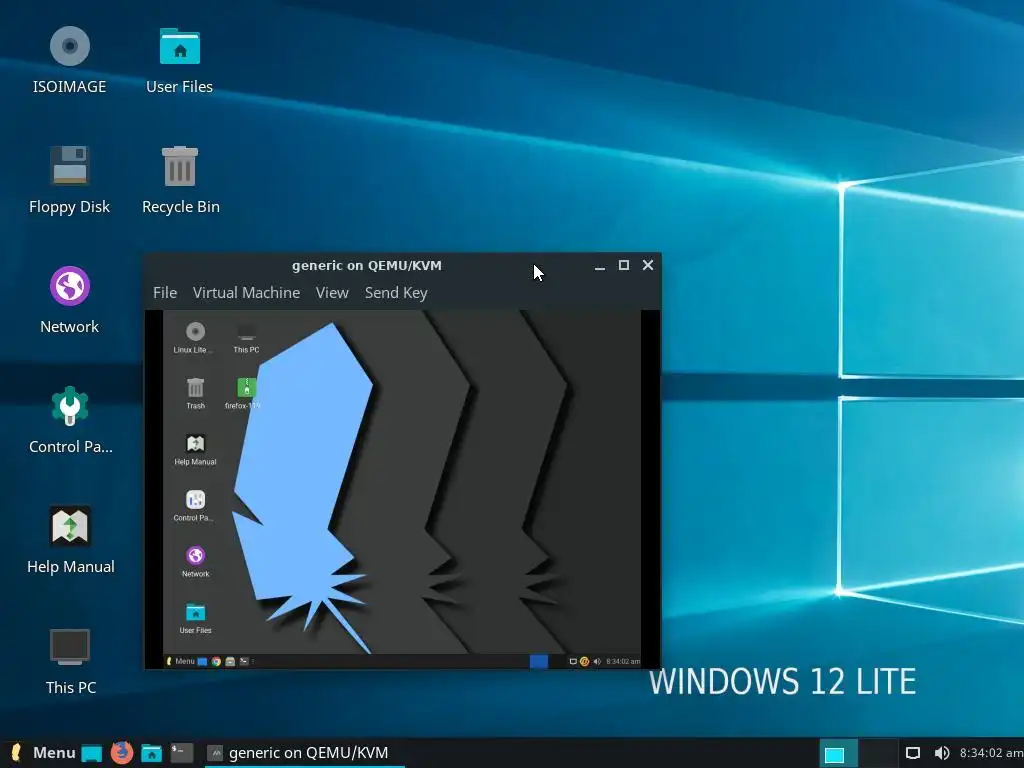Image resolution: width=1024 pixels, height=768 pixels.
Task: Open terminal icon in guest VM taskbar
Action: coord(244,662)
